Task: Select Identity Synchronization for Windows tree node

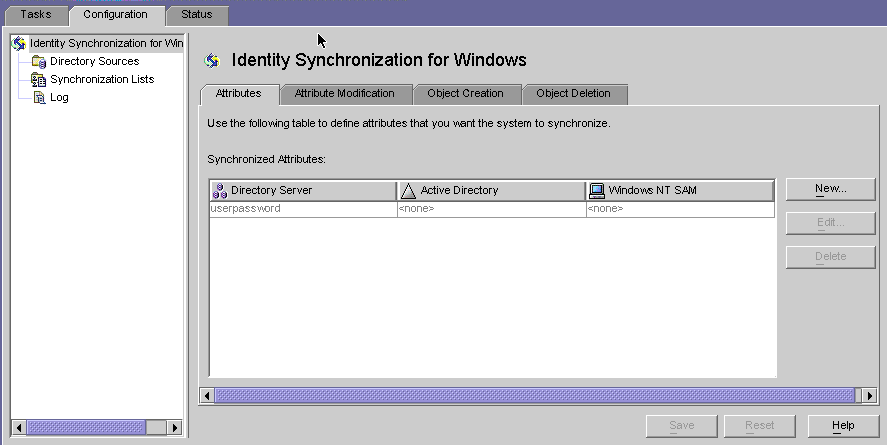Action: click(x=106, y=44)
